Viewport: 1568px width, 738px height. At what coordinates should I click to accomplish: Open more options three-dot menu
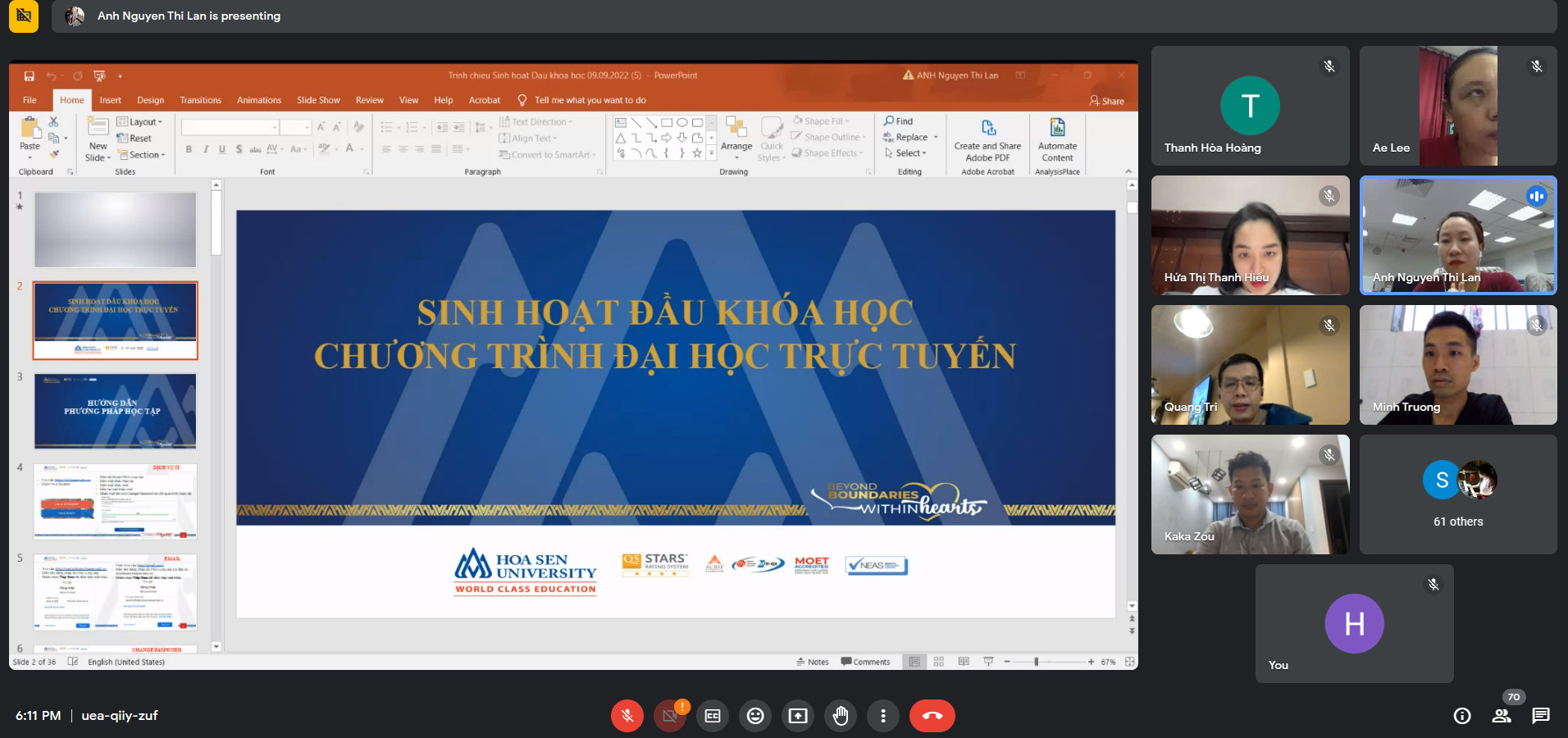coord(882,716)
